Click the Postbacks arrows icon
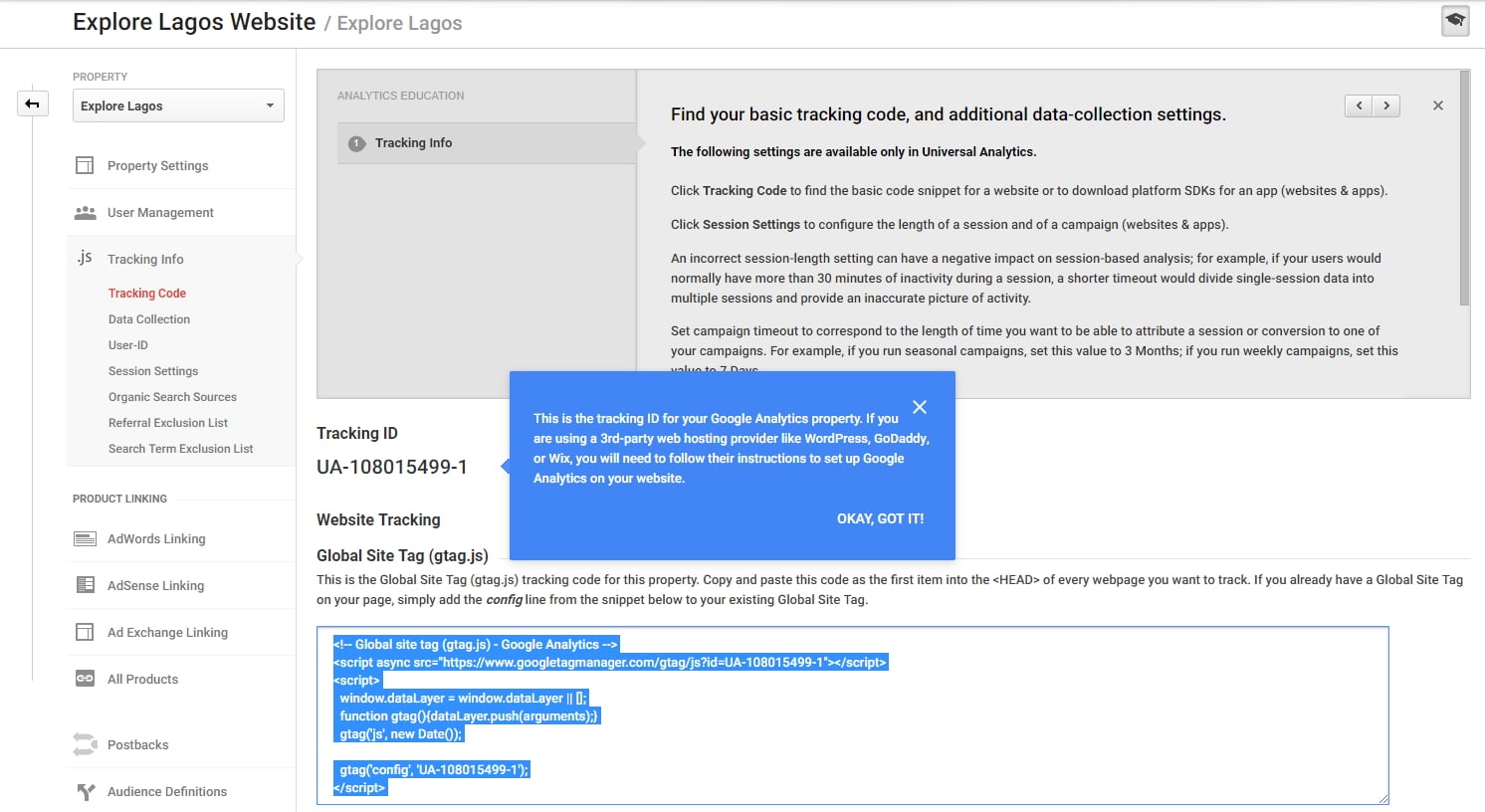The width and height of the screenshot is (1485, 812). point(86,744)
